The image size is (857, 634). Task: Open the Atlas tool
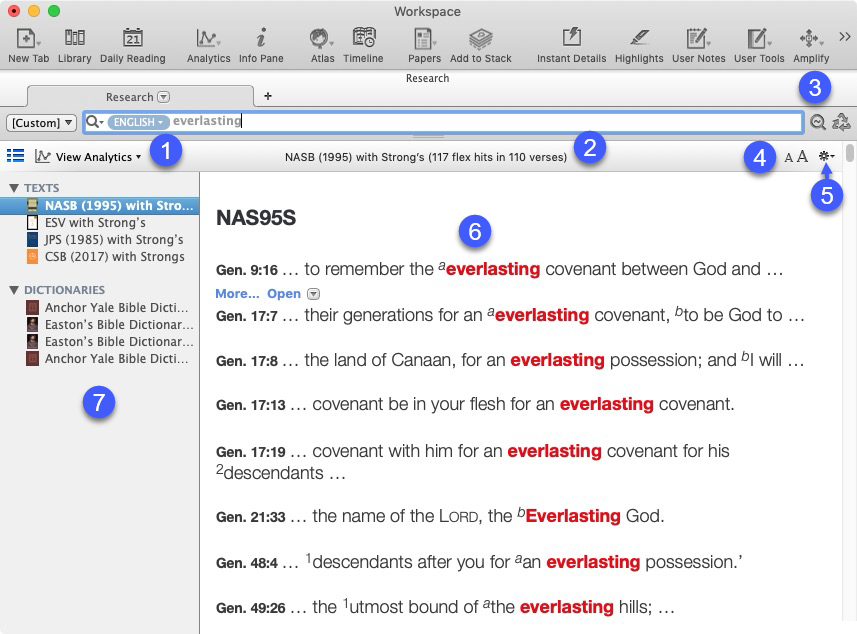[x=322, y=40]
